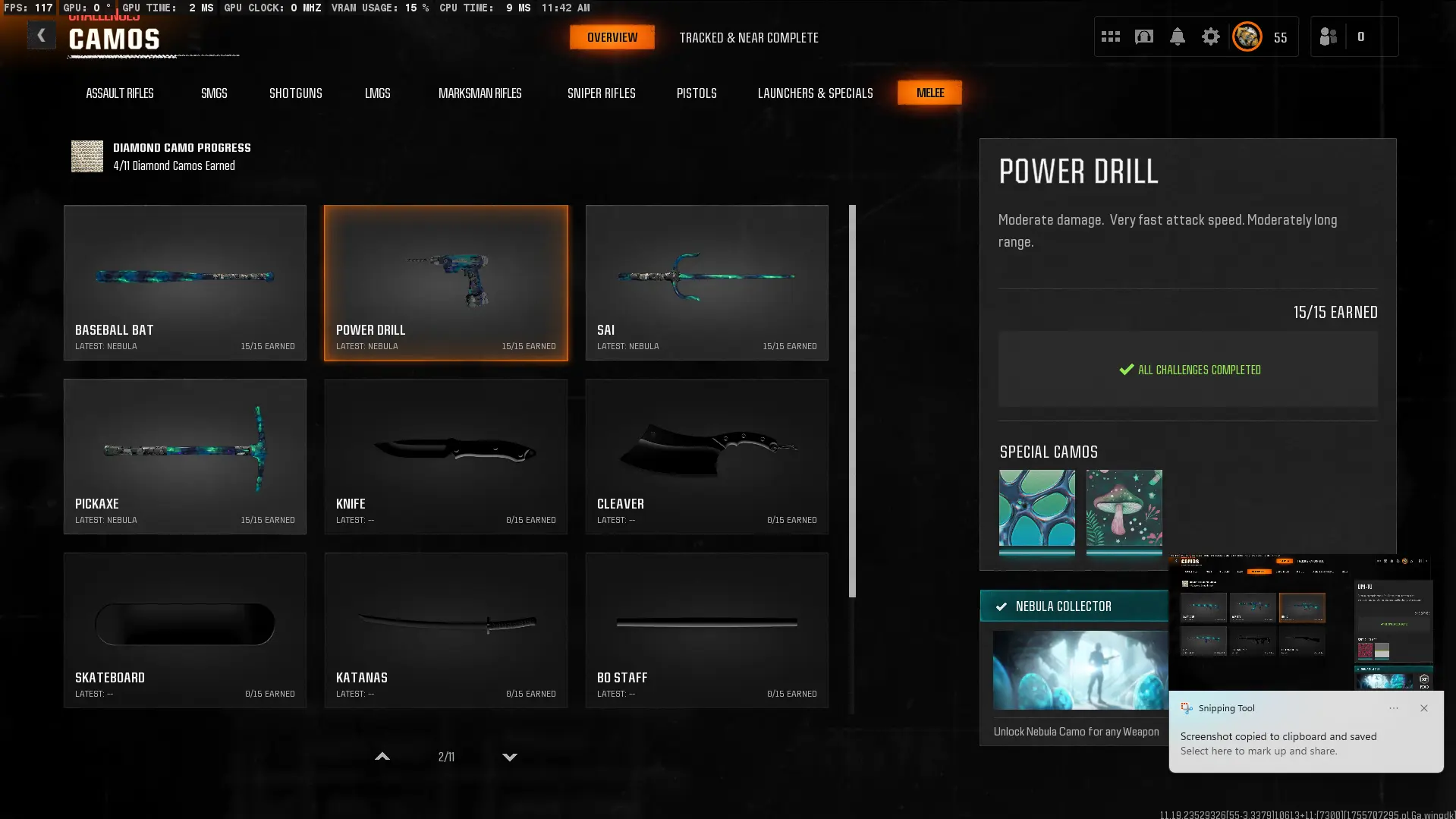The image size is (1456, 819).
Task: Select the Pickaxe weapon card
Action: [x=185, y=456]
